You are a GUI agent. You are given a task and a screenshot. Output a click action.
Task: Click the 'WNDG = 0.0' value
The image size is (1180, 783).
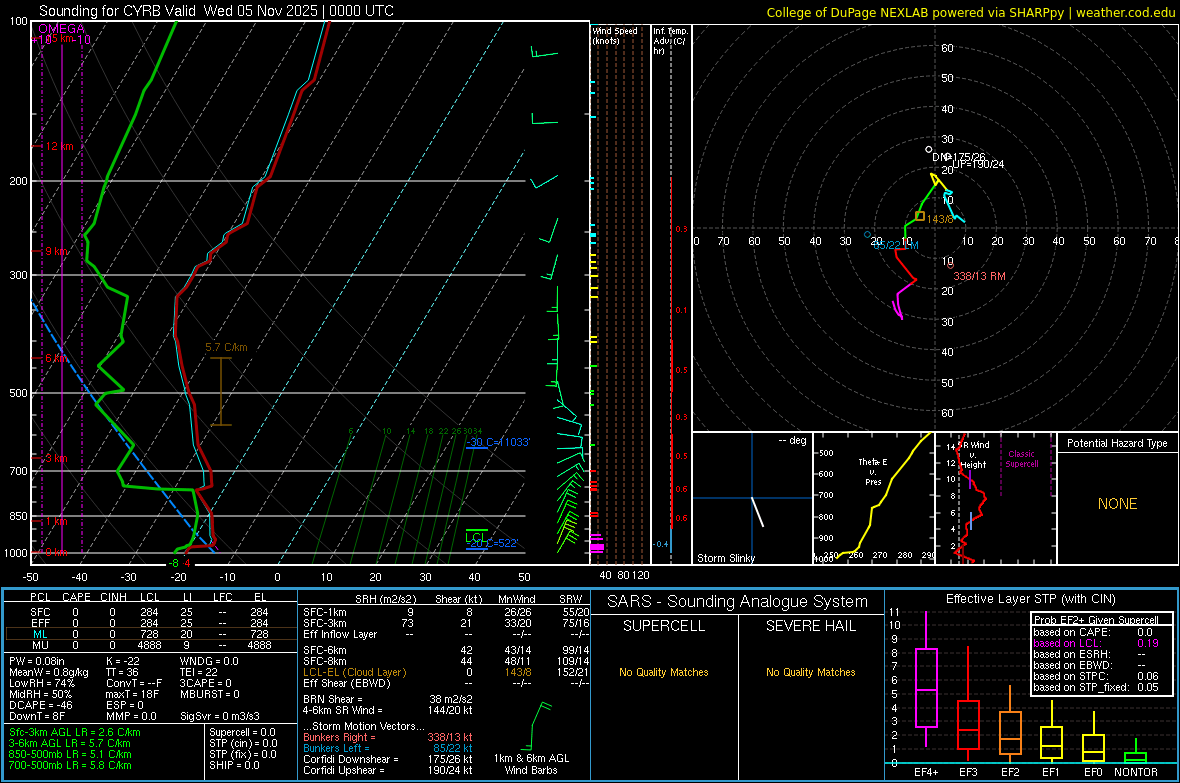point(209,661)
